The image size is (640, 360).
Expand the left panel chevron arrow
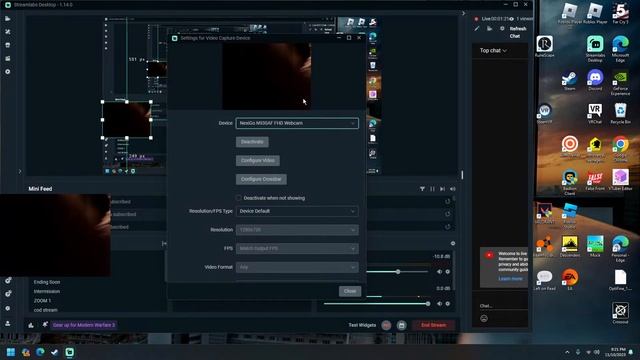coord(20,171)
